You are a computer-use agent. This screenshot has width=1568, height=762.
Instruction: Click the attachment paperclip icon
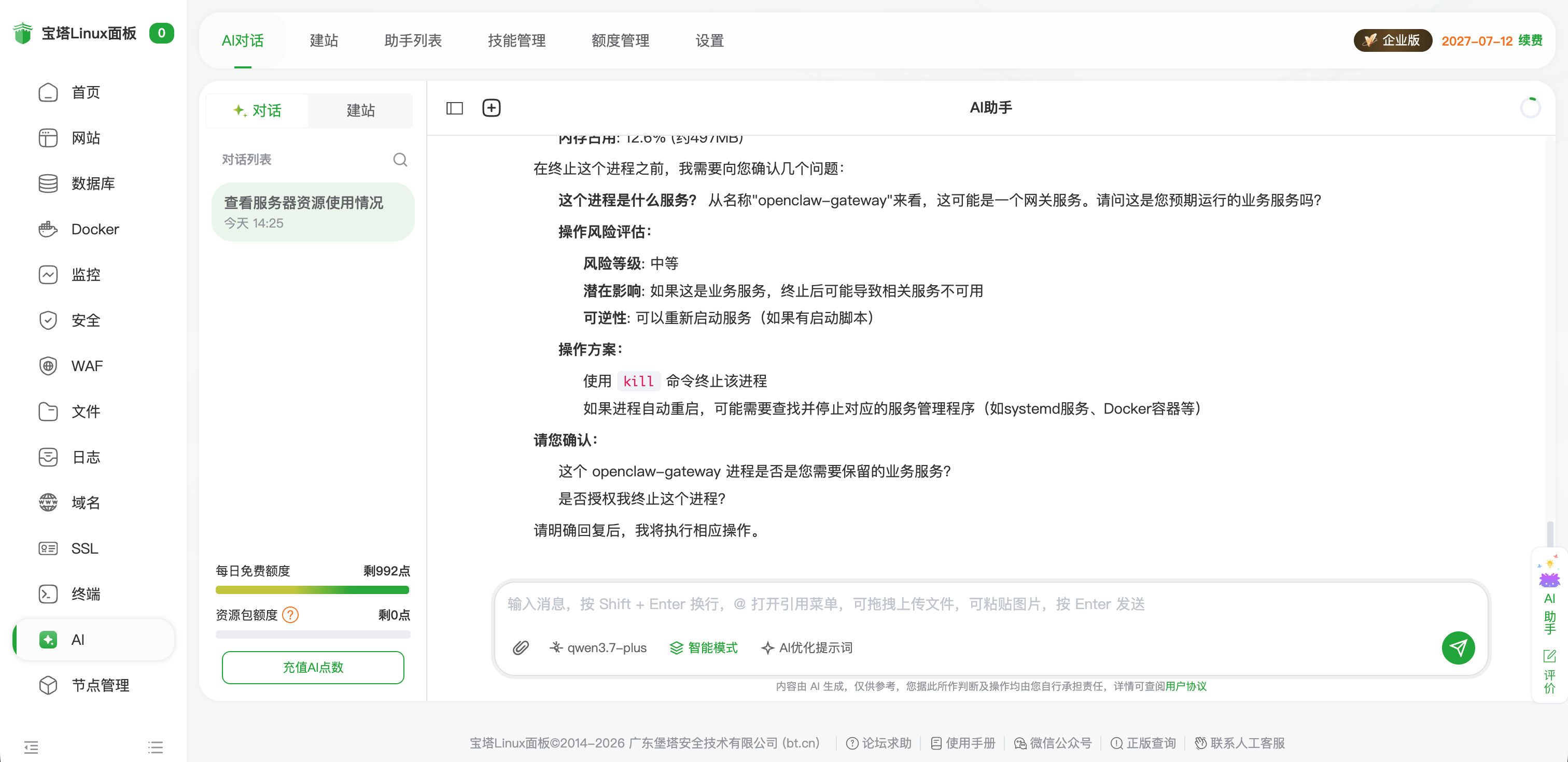click(x=521, y=647)
